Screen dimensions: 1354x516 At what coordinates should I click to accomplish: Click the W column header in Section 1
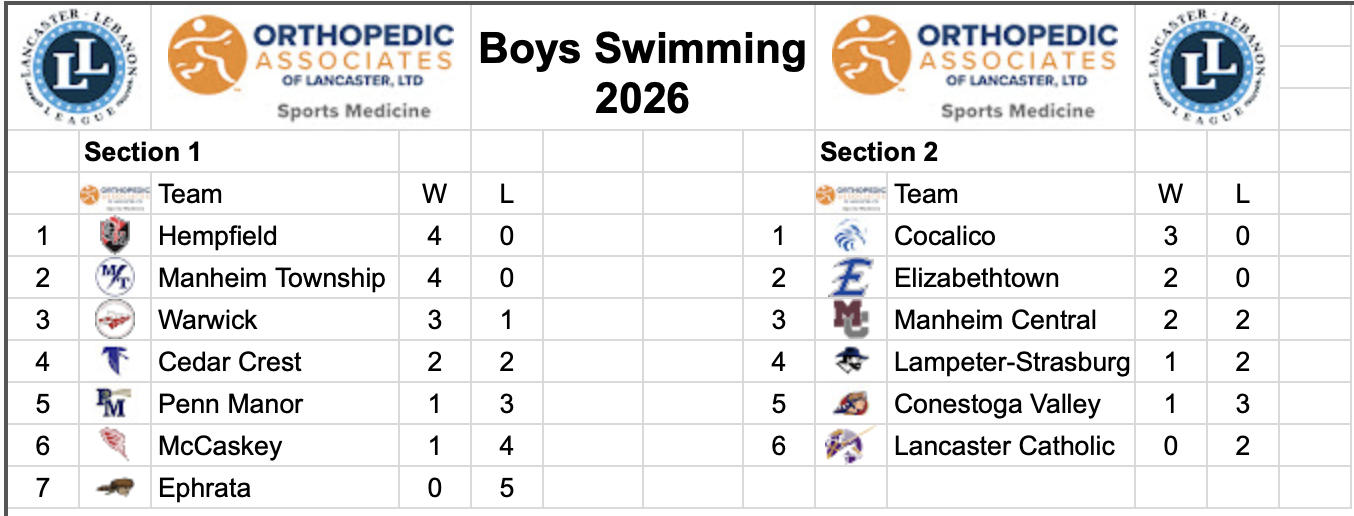coord(434,194)
